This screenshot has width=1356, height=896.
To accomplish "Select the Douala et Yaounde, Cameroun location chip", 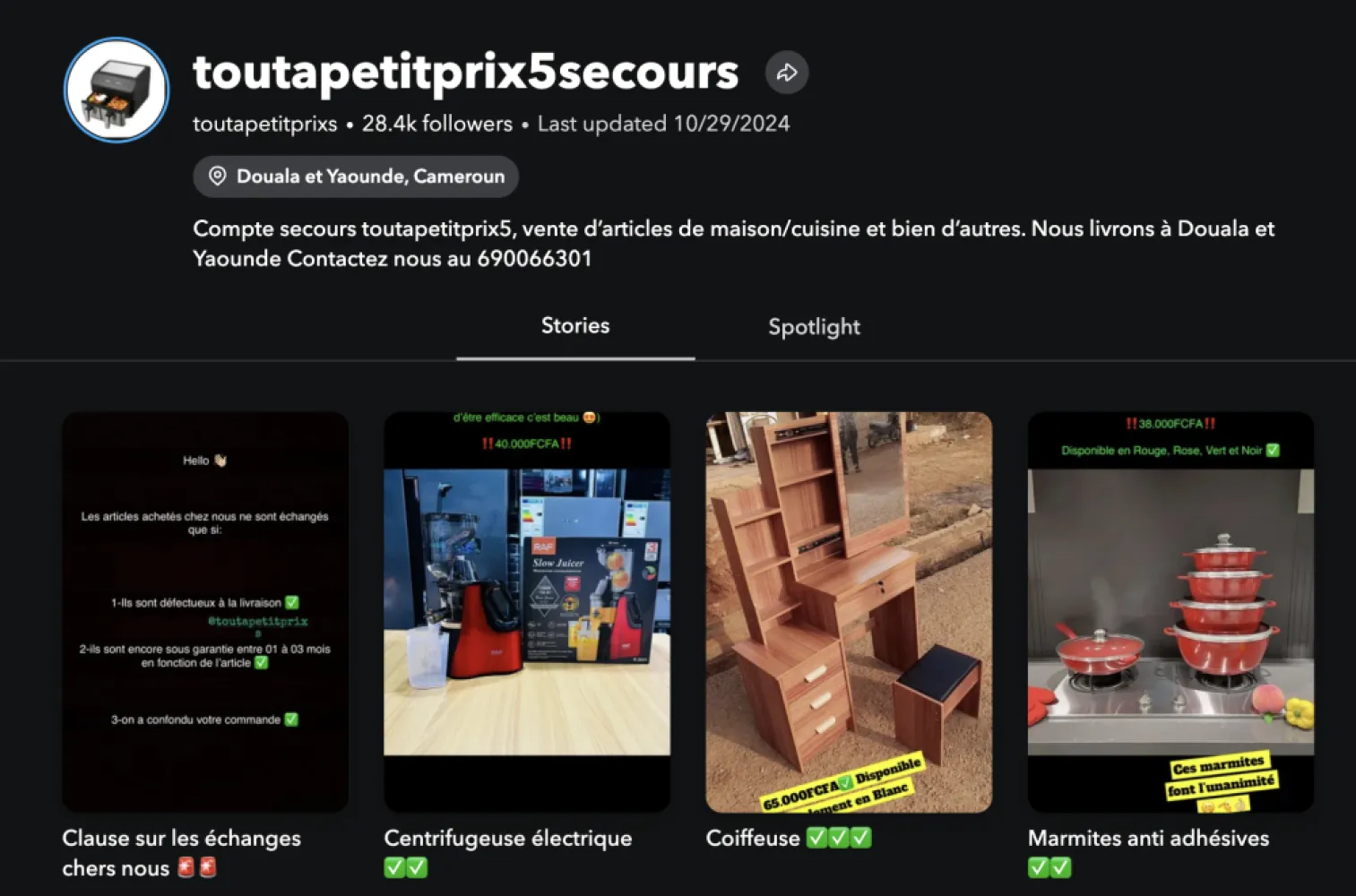I will pos(356,177).
